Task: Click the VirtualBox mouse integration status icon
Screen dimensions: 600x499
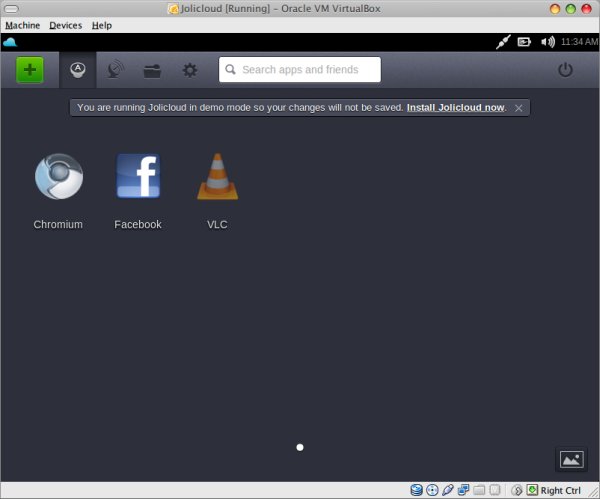Action: click(x=517, y=490)
